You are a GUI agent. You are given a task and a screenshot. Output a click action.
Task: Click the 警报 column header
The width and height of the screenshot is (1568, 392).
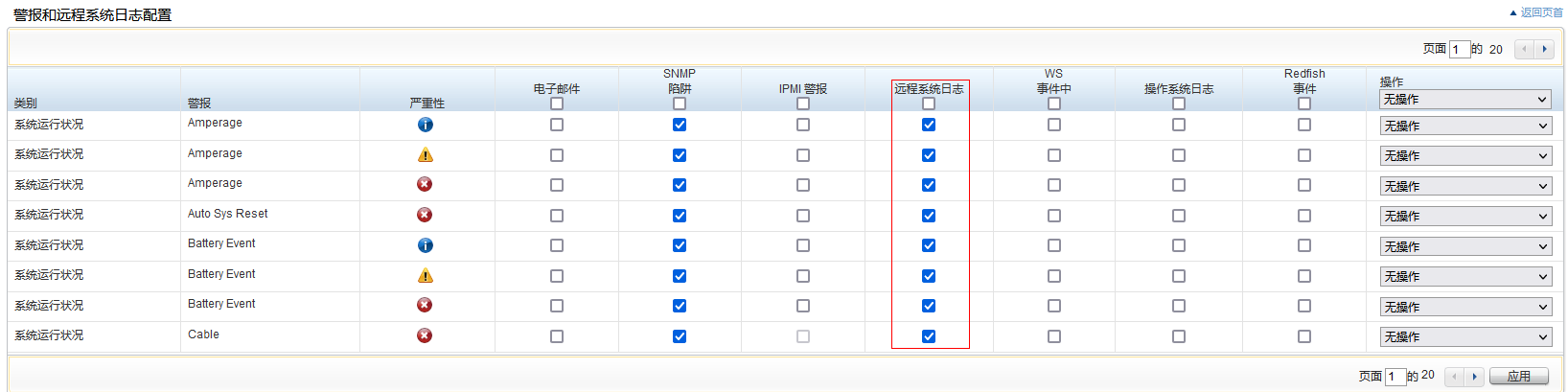click(x=199, y=104)
